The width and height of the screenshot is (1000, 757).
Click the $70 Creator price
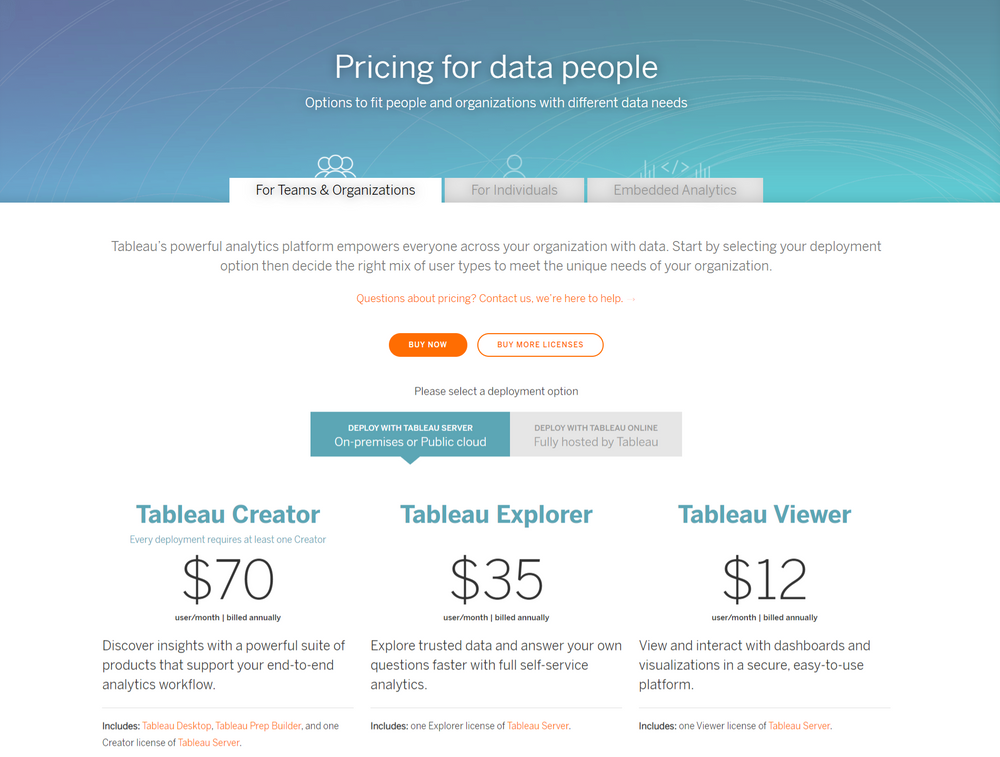(x=227, y=580)
